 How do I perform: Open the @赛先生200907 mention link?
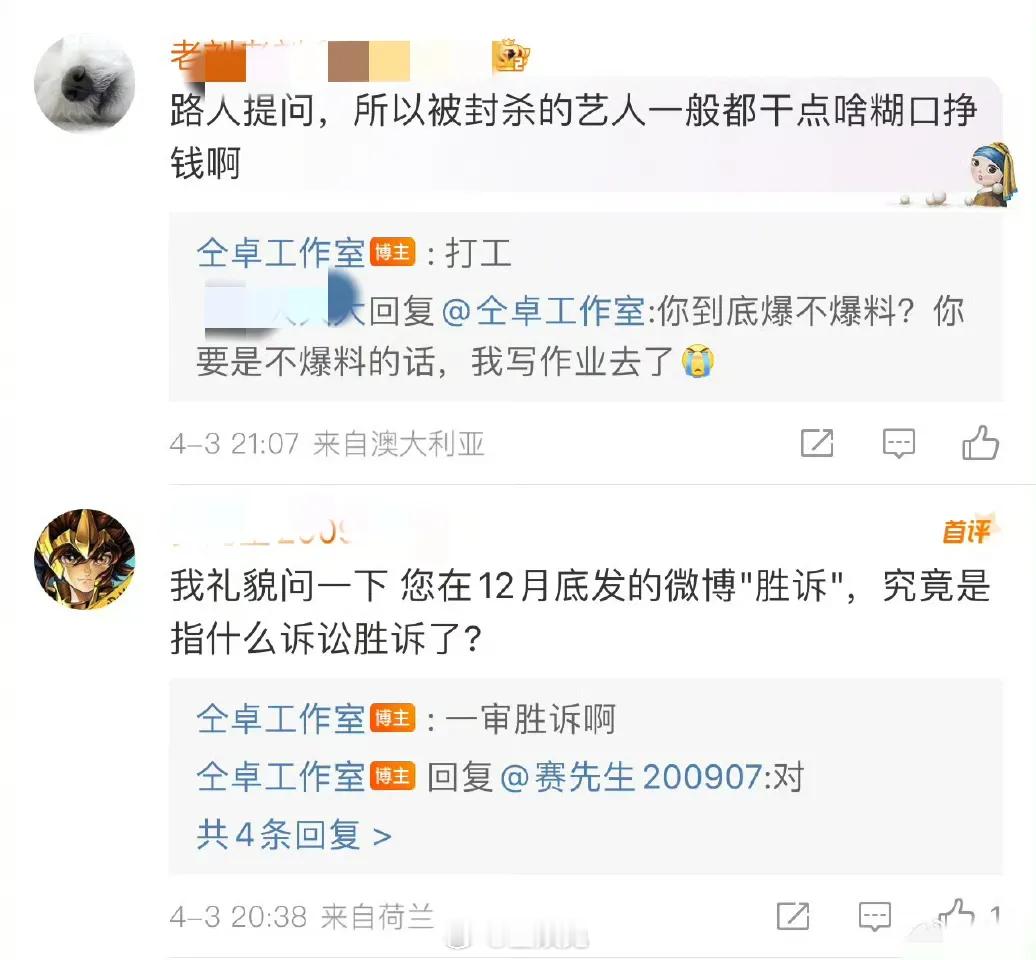(631, 776)
